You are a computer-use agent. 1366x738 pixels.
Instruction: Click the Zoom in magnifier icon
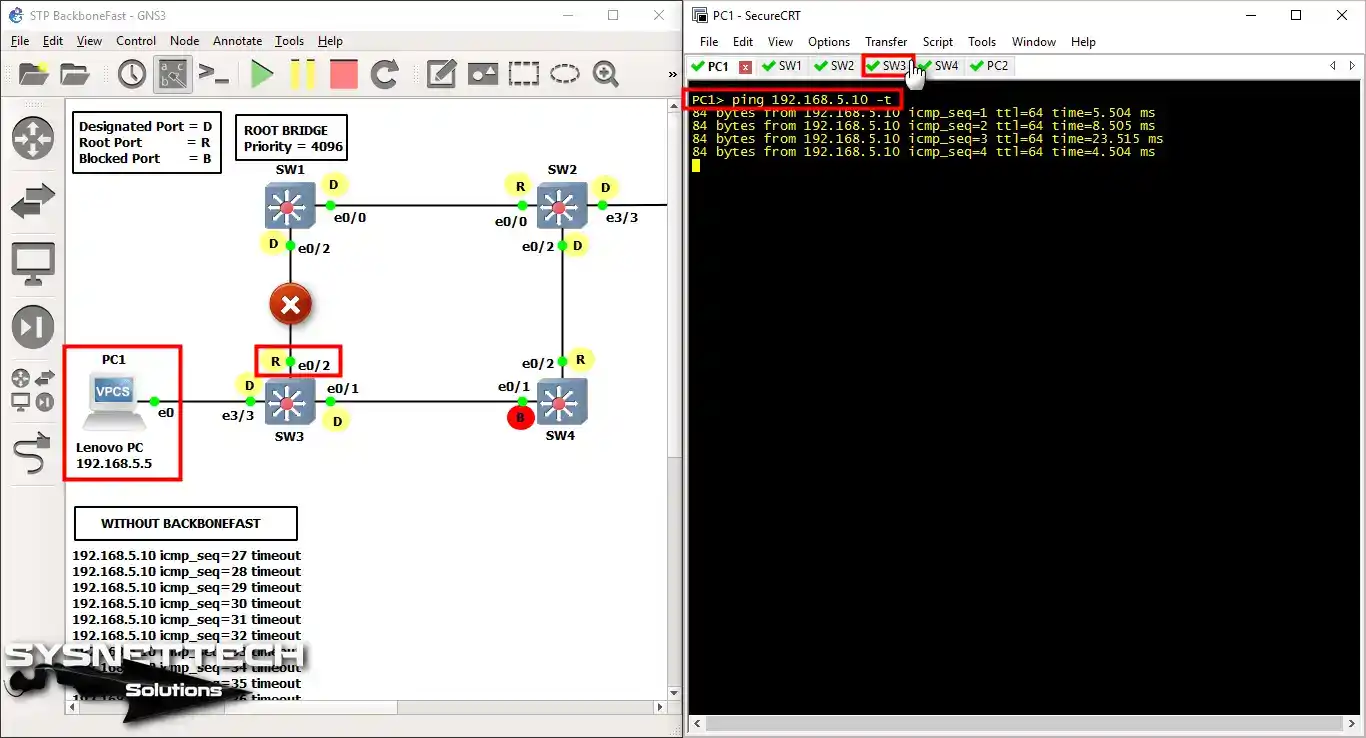click(x=605, y=74)
